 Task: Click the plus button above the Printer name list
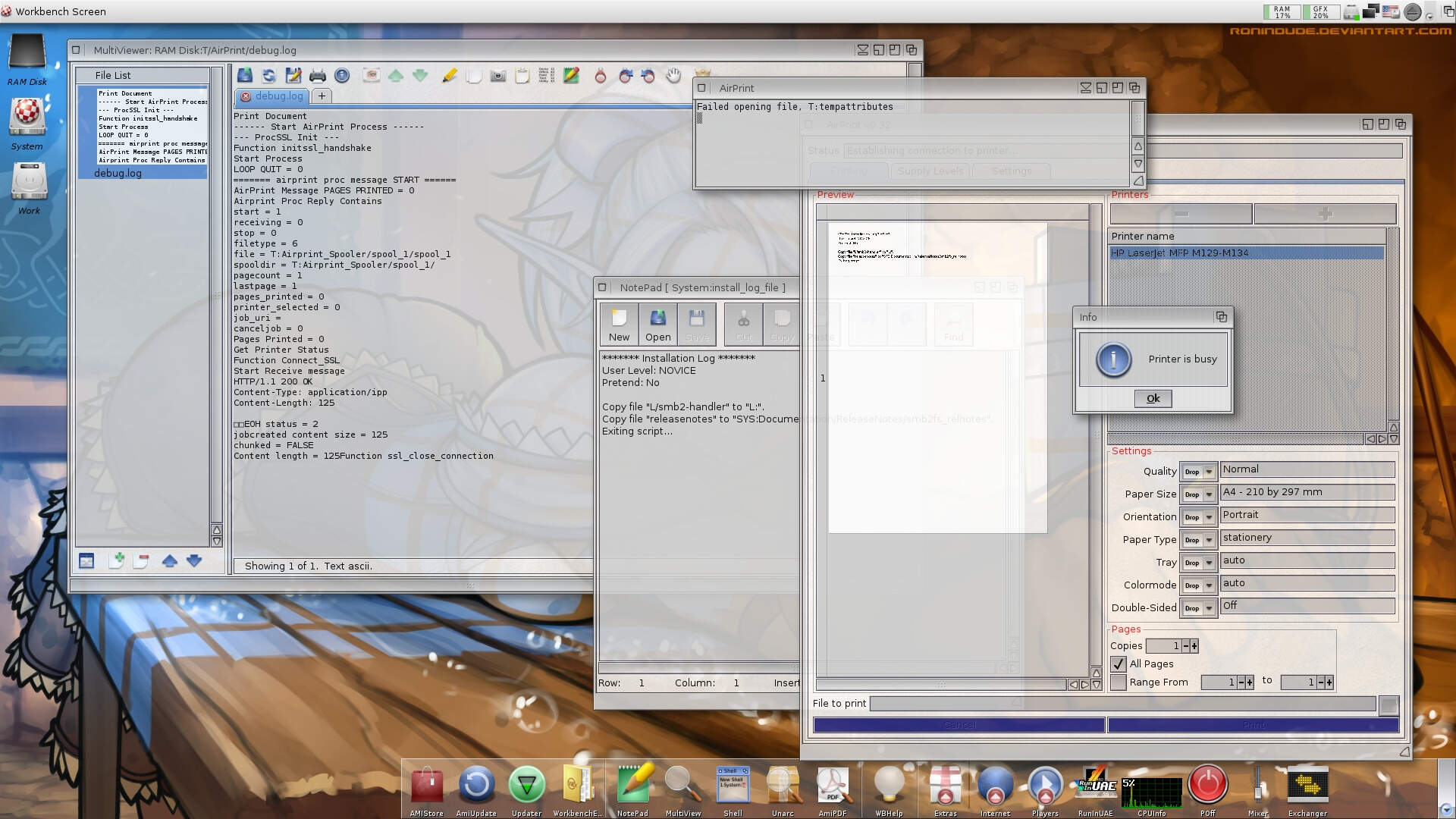[1325, 214]
